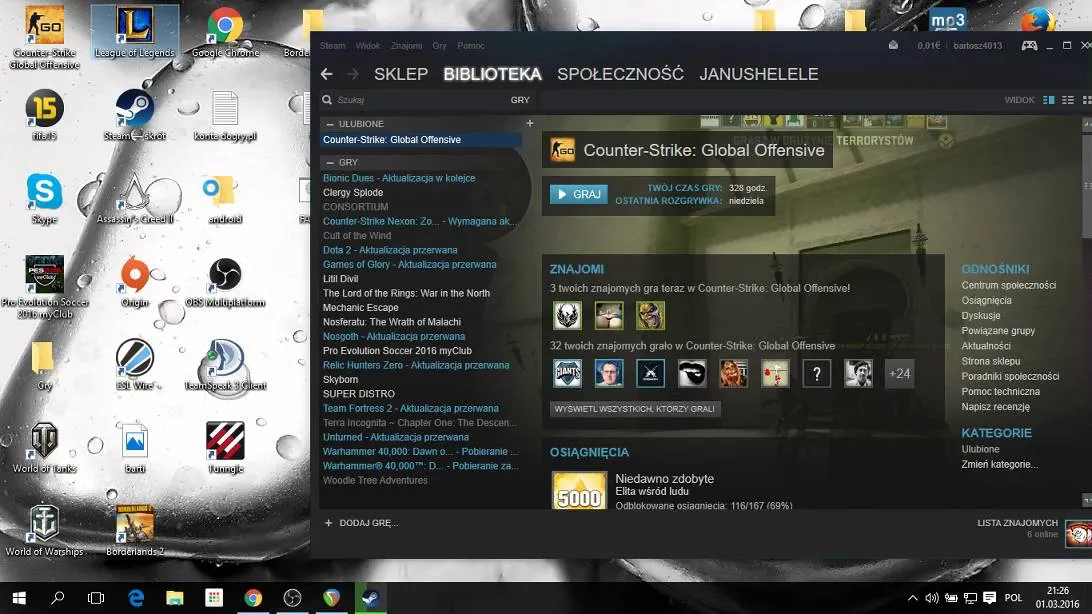Open the Pomoc menu
The image size is (1092, 614).
[x=471, y=46]
